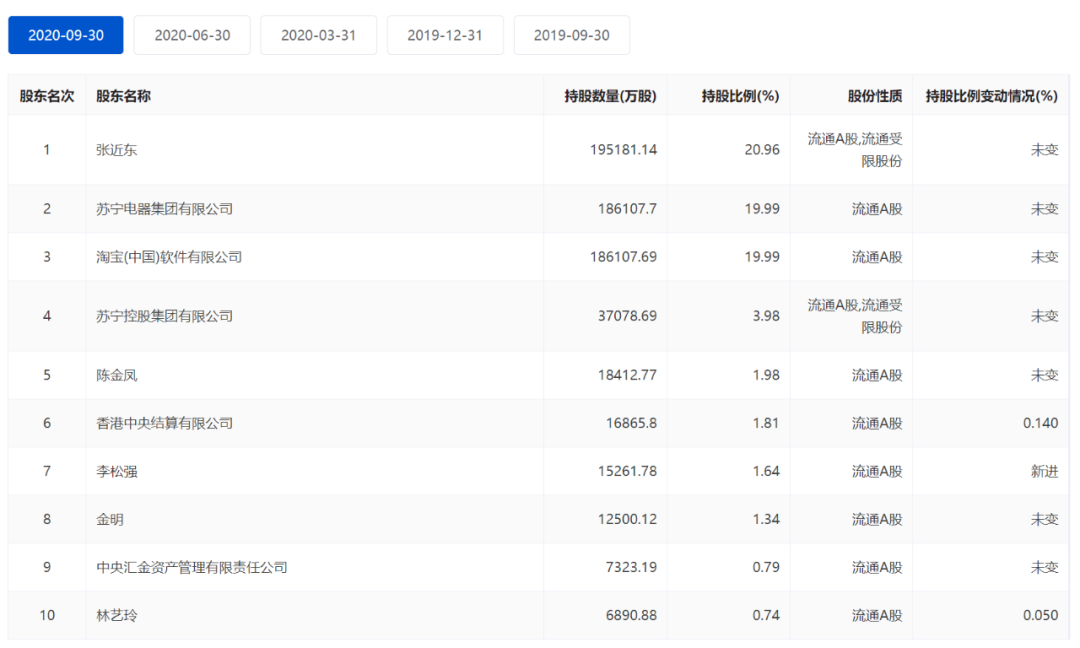Click the 持股数量(万股) column header
Image resolution: width=1080 pixels, height=648 pixels.
pyautogui.click(x=610, y=96)
